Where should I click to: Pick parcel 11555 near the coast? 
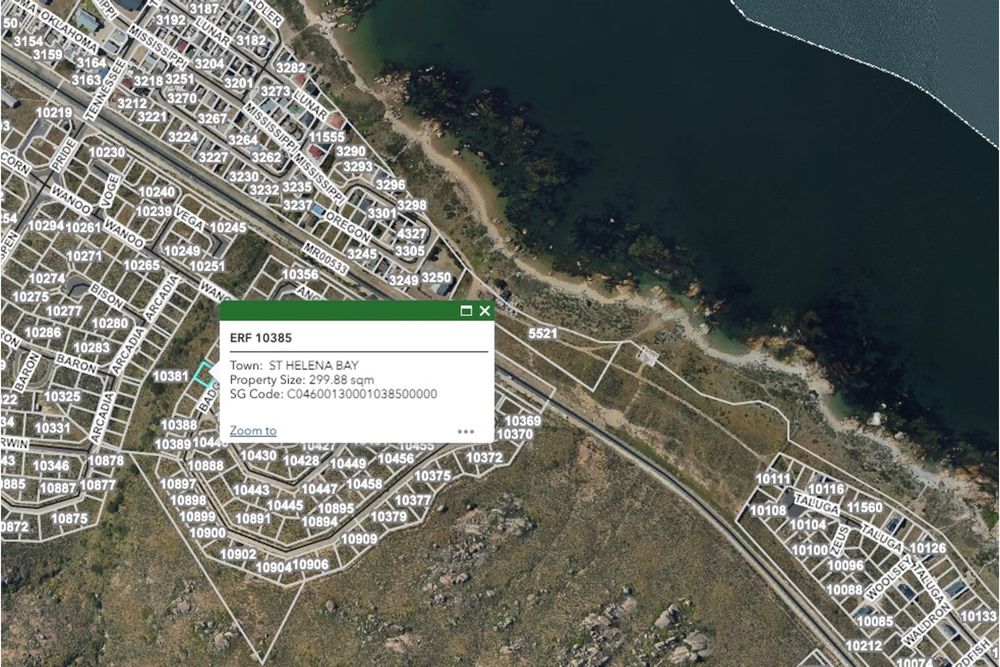coord(326,137)
